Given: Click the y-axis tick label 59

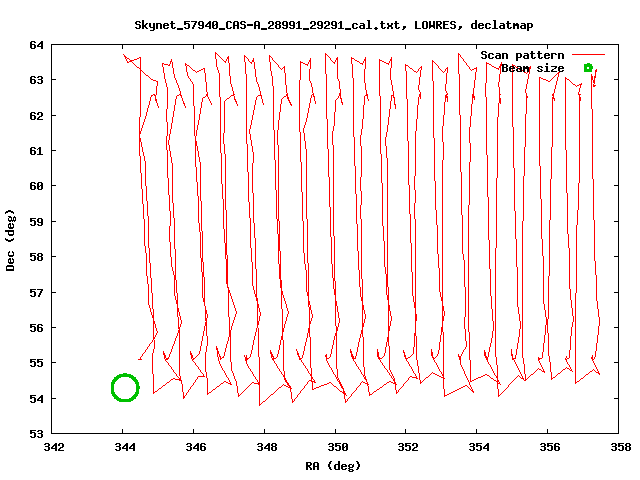Looking at the screenshot, I should (x=36, y=222).
